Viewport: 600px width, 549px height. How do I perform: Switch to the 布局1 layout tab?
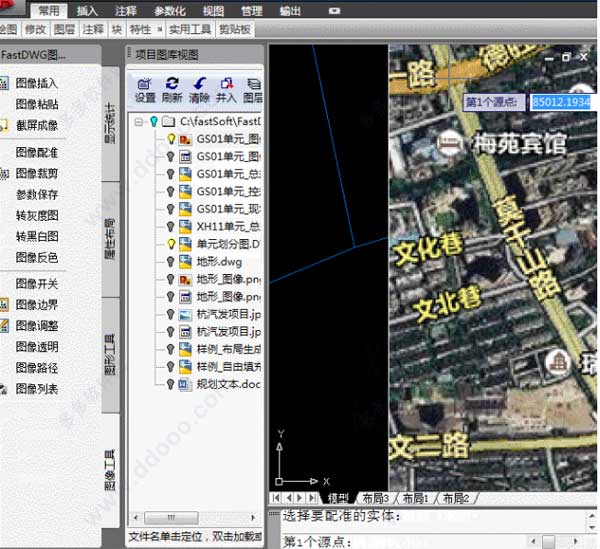point(416,498)
